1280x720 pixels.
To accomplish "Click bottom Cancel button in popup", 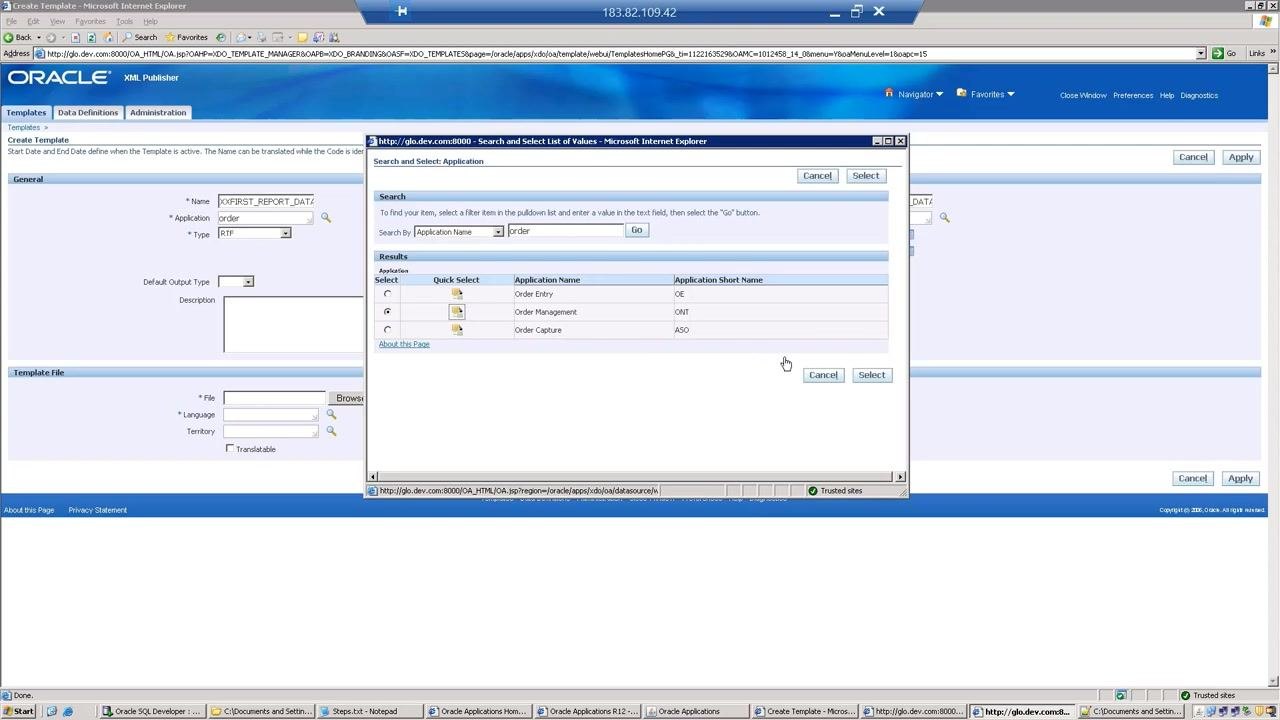I will click(x=823, y=375).
